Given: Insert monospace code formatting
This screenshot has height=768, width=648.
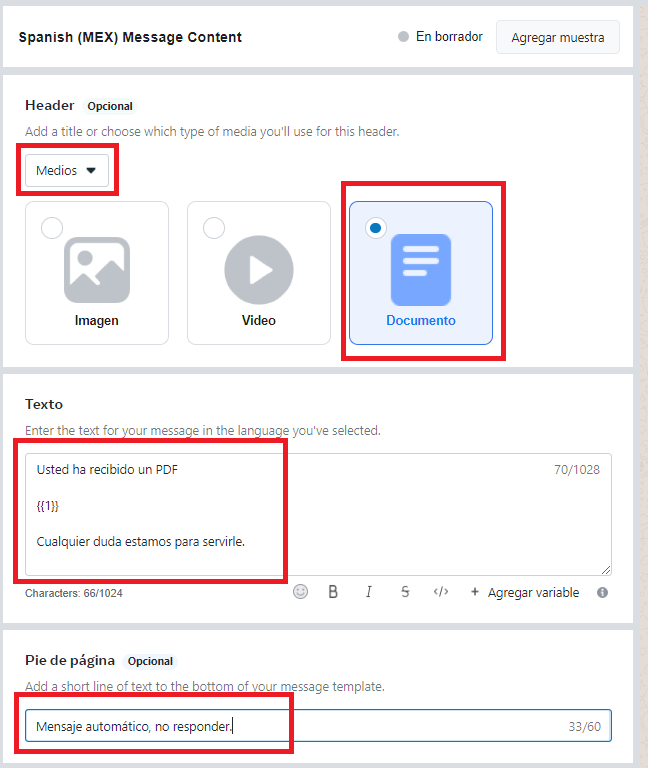Looking at the screenshot, I should [440, 592].
